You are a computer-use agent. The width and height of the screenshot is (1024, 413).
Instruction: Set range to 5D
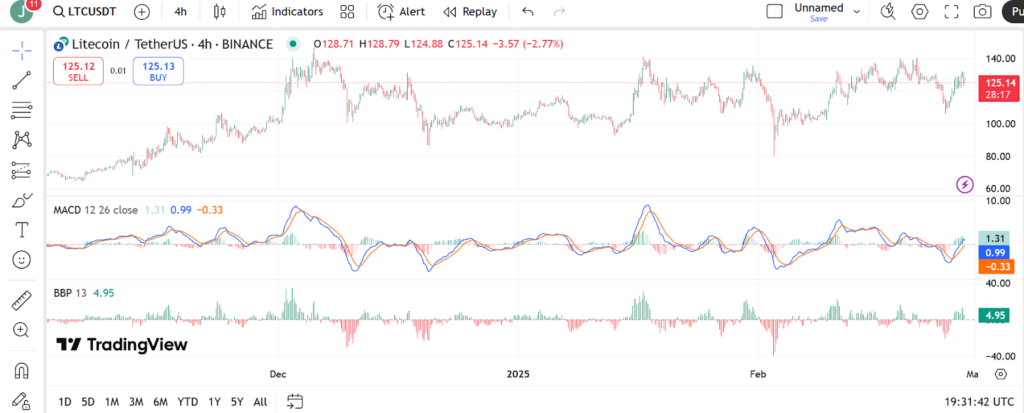pos(88,401)
